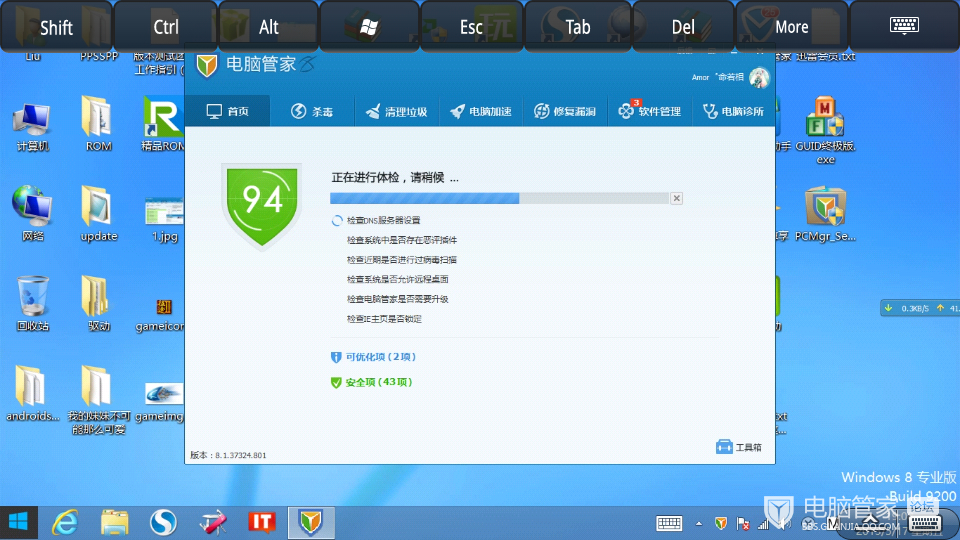Viewport: 960px width, 540px height.
Task: Tap the Alt overlay key
Action: [269, 27]
